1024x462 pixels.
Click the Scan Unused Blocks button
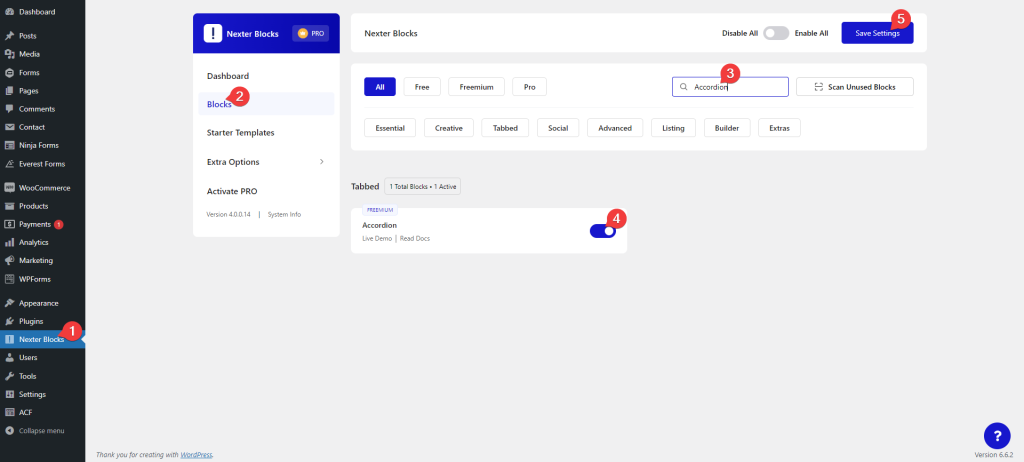tap(854, 87)
